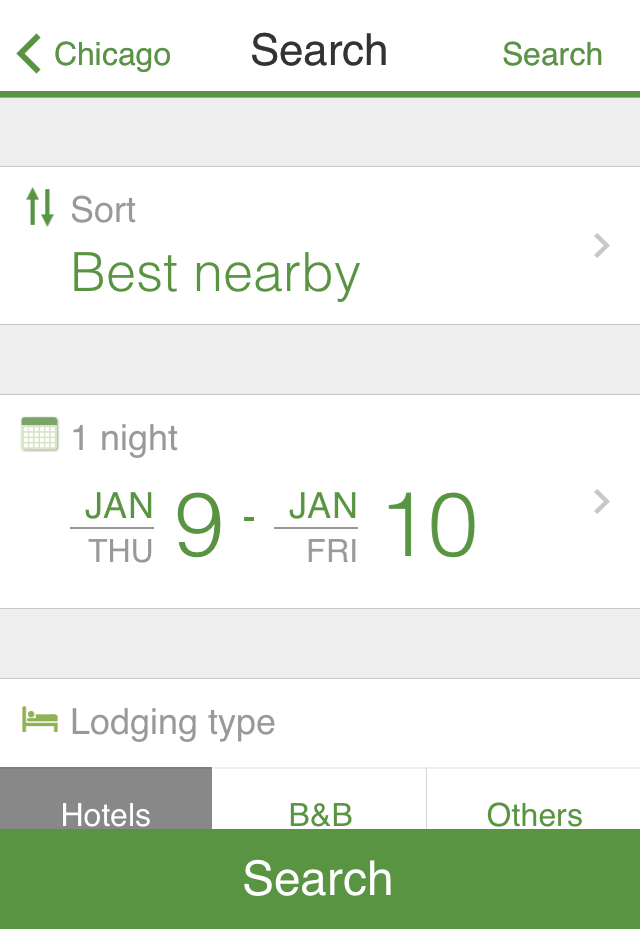Click the Search page title
Screen dimensions: 640x929
pyautogui.click(x=319, y=50)
